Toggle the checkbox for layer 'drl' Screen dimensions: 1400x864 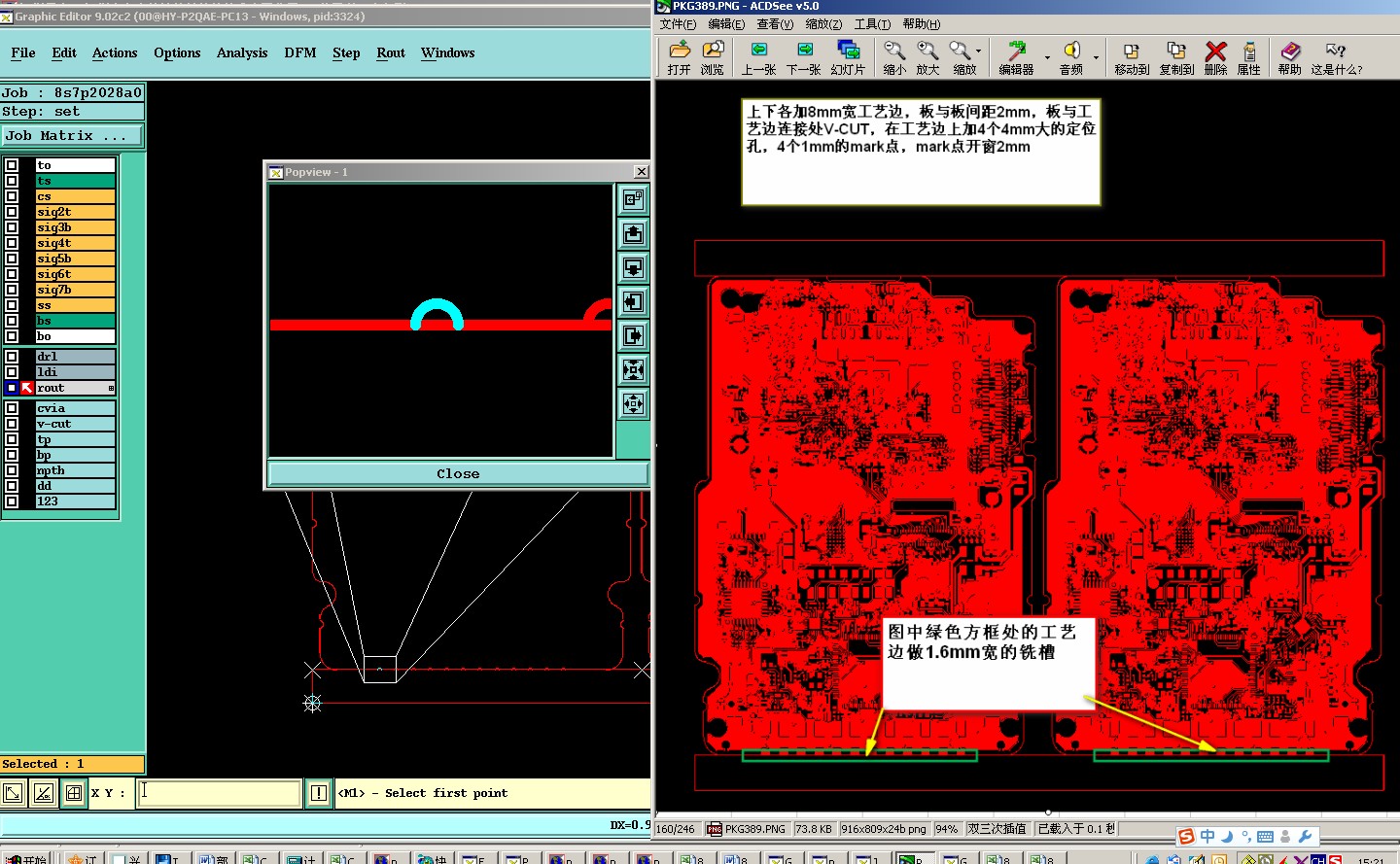[x=12, y=357]
